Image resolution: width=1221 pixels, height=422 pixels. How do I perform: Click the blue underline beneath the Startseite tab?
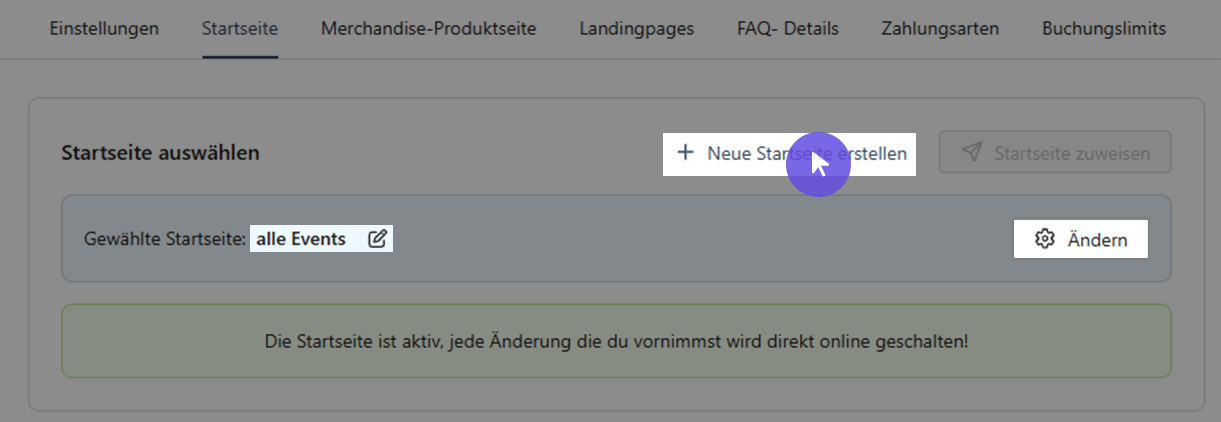click(240, 56)
